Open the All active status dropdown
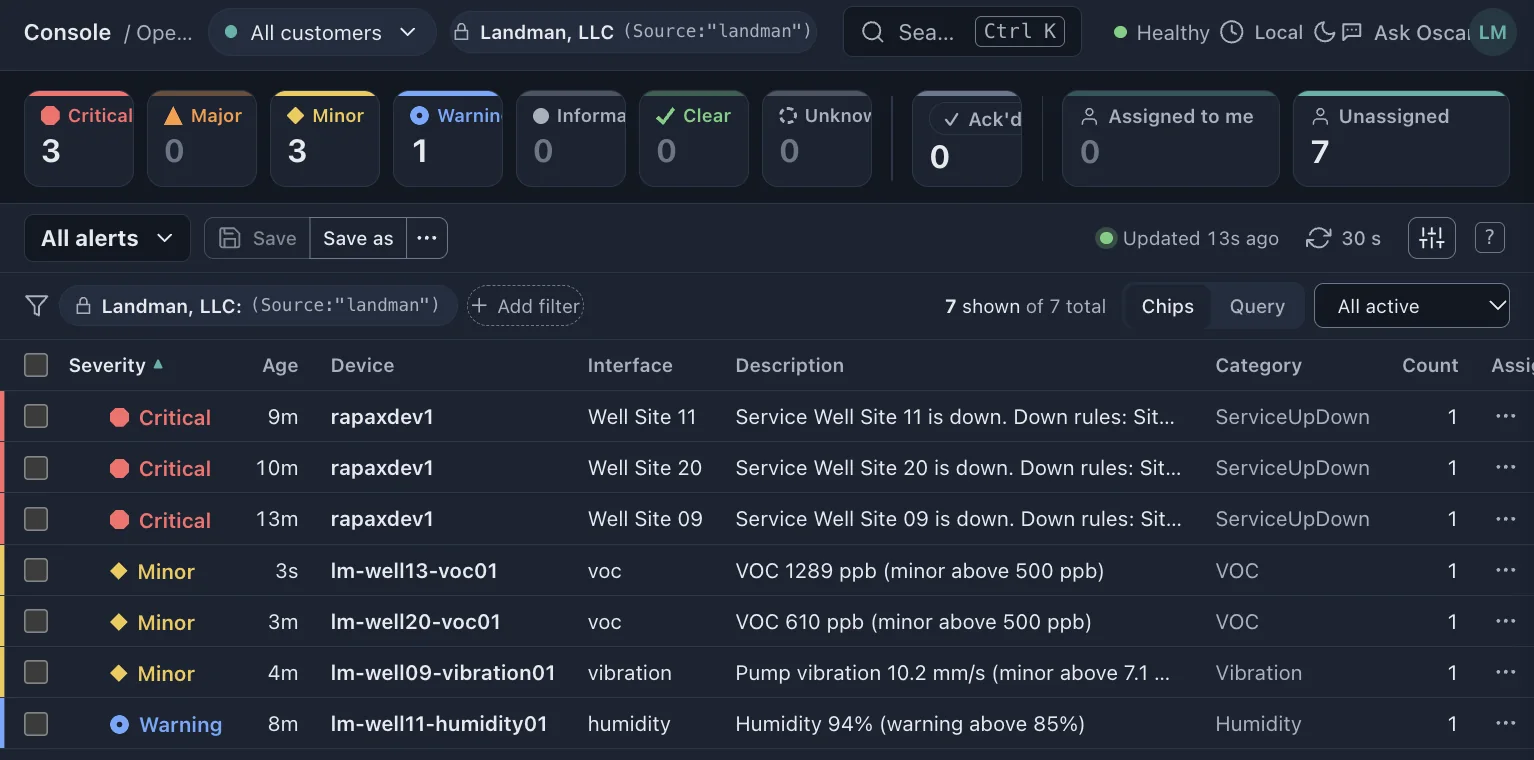Viewport: 1534px width, 760px height. point(1411,306)
